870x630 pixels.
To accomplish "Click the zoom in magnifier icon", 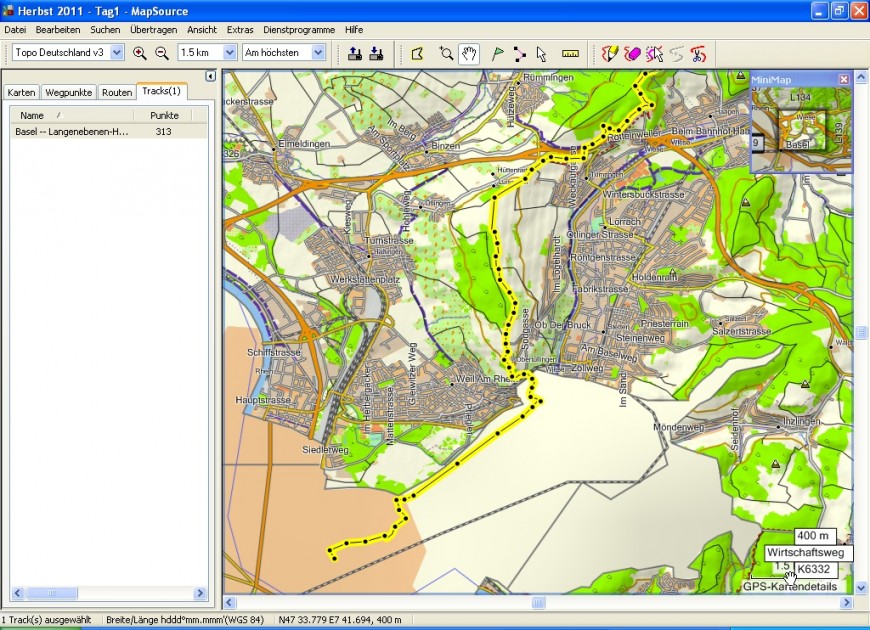I will click(139, 53).
